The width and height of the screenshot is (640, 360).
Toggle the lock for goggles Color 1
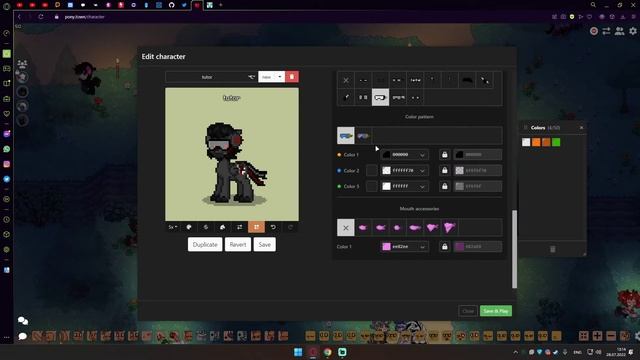[444, 155]
